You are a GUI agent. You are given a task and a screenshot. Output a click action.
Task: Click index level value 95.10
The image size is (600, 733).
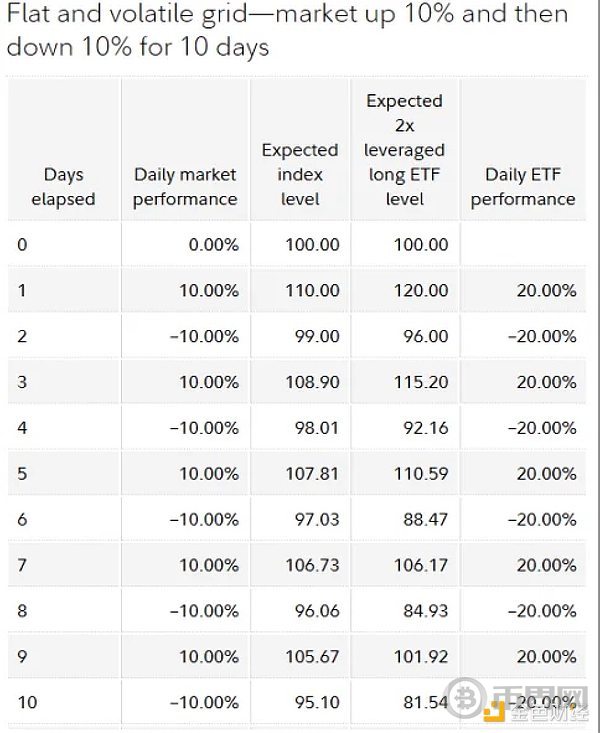tap(317, 702)
